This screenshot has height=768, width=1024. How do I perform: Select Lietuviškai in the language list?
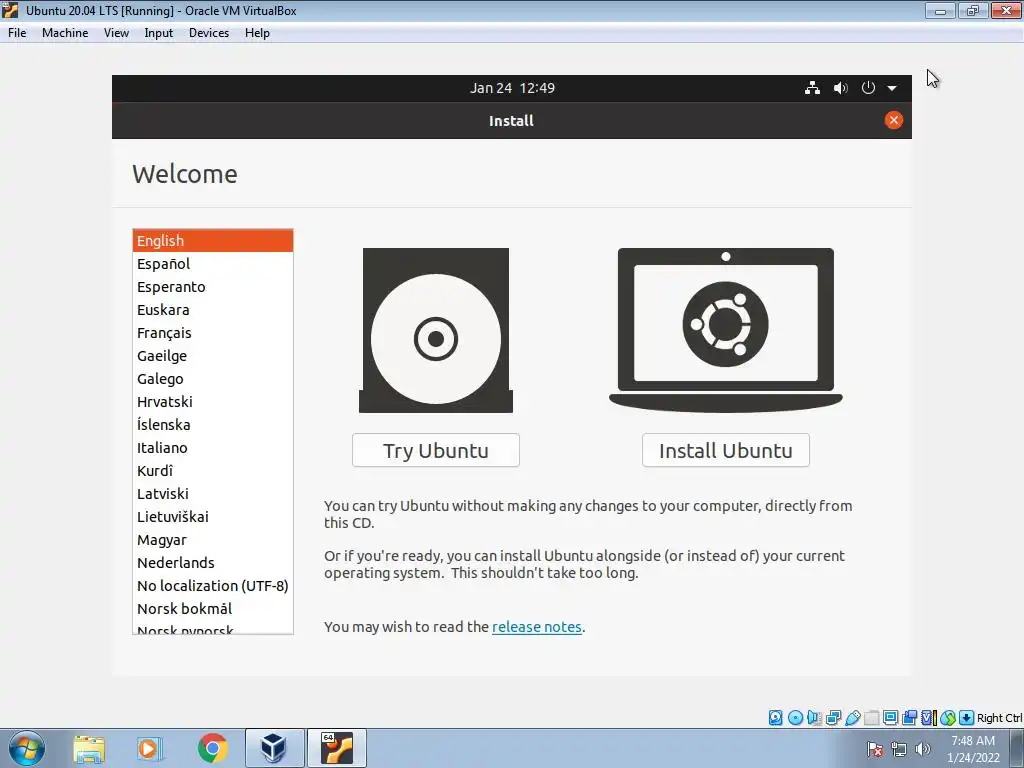(x=213, y=517)
